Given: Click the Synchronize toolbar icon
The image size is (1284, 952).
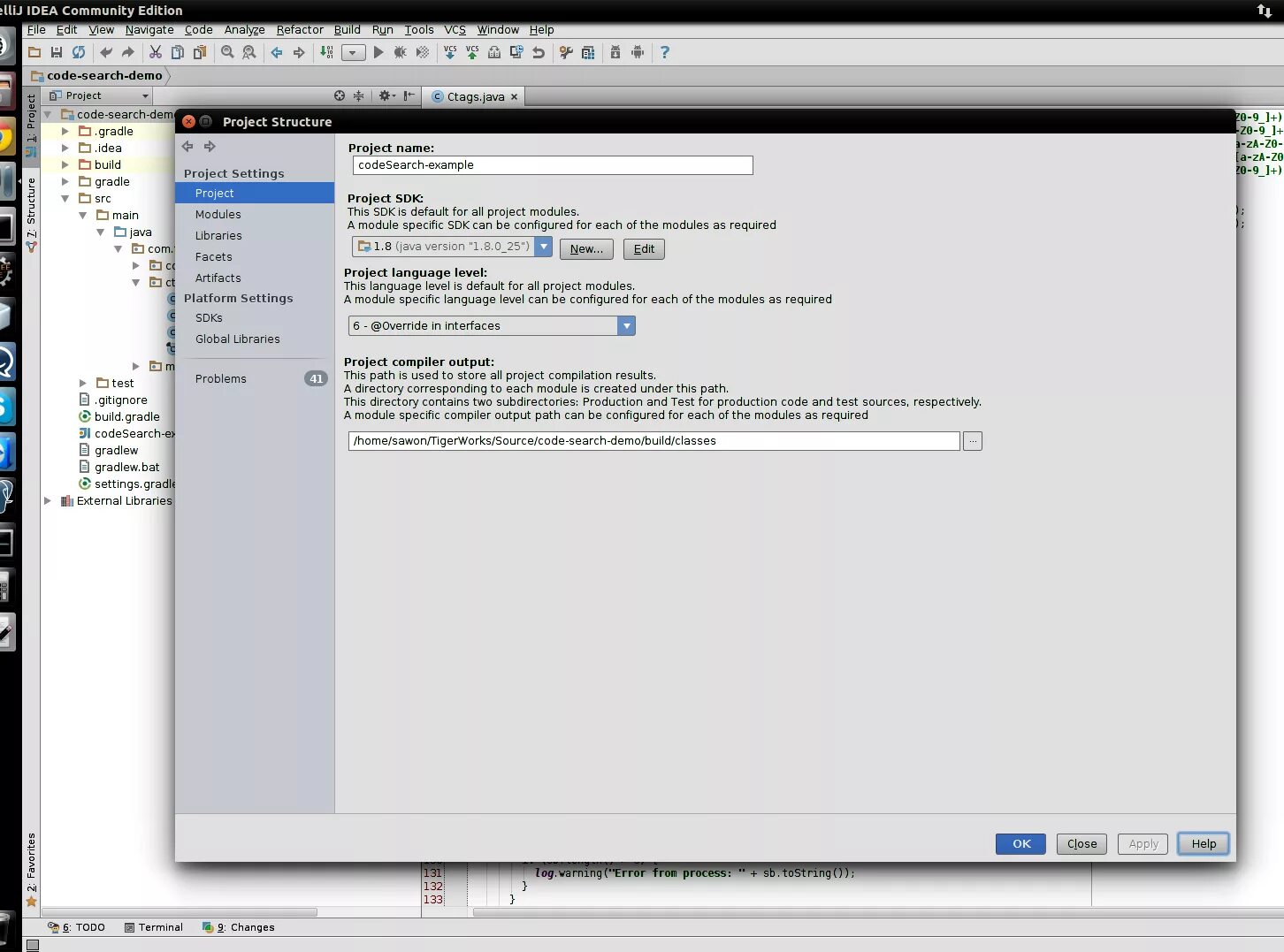Looking at the screenshot, I should click(x=79, y=52).
